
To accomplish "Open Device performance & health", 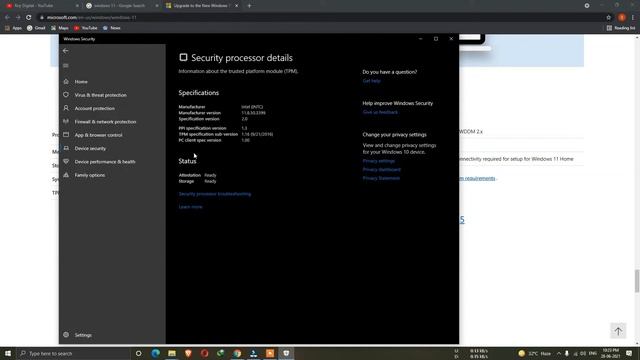I will coord(105,162).
